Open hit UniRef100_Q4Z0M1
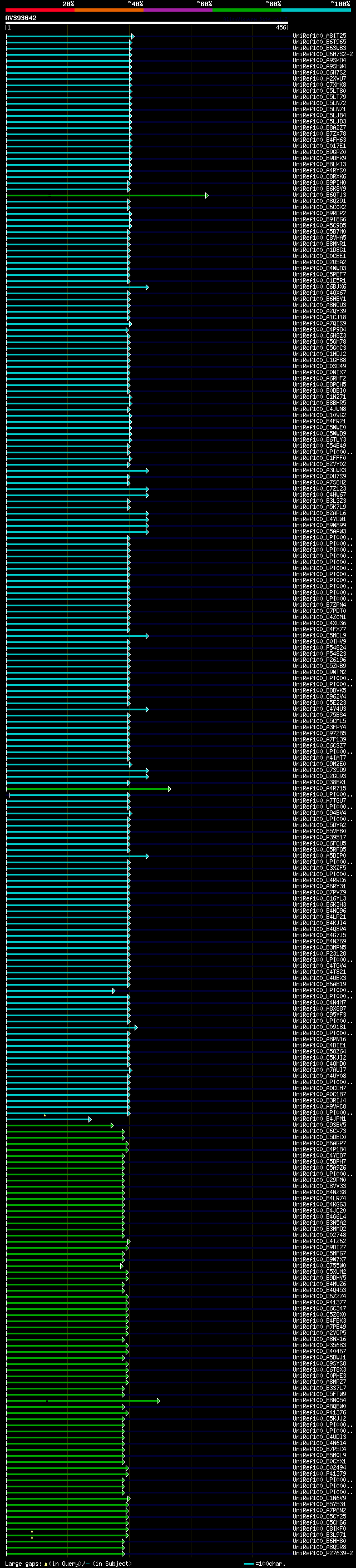This screenshot has width=356, height=1568. tap(319, 617)
